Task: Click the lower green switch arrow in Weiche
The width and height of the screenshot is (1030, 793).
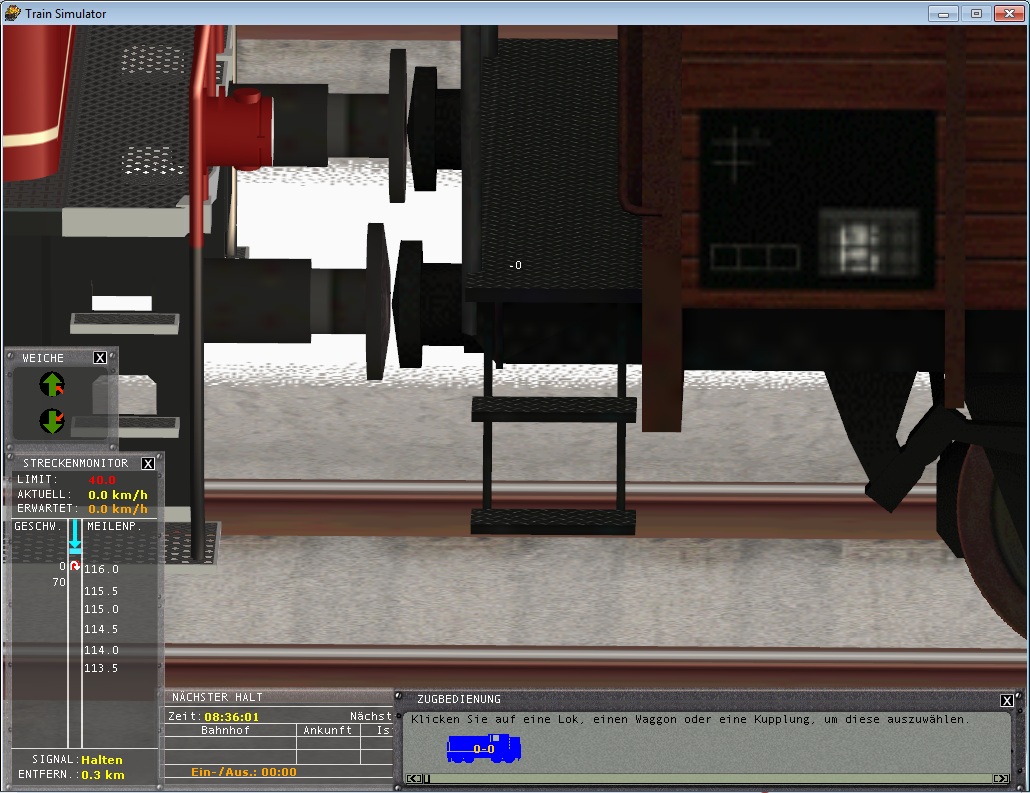Action: click(x=52, y=421)
